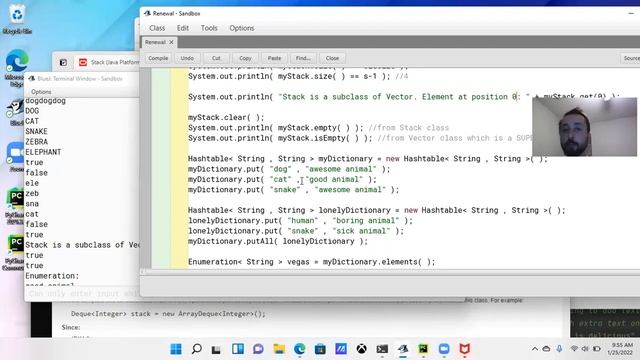Viewport: 640px width, 360px height.
Task: Open Task View from the taskbar
Action: (216, 349)
